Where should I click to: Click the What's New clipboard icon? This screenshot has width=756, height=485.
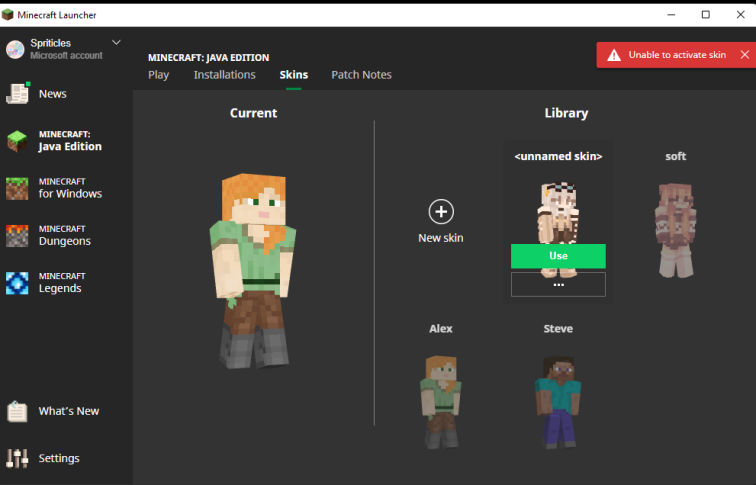click(x=17, y=411)
